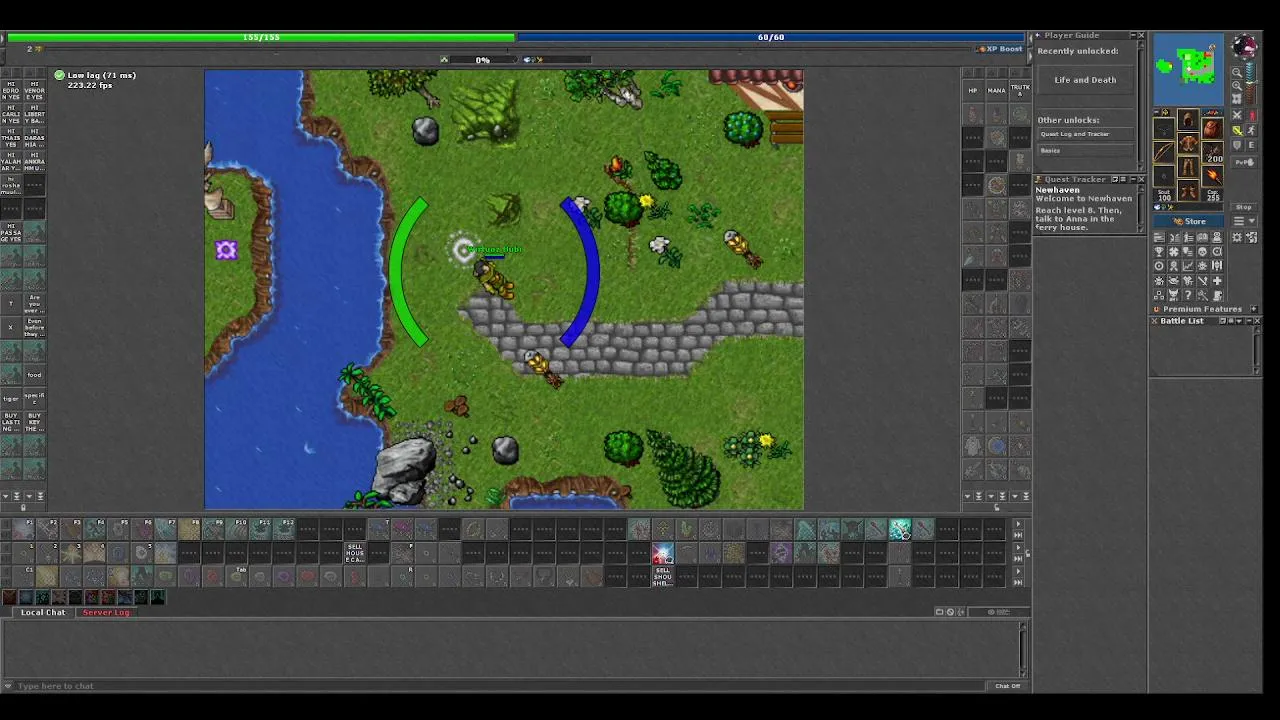Click the F12 hotkey action slot
Screen dimensions: 1280x720
284,529
